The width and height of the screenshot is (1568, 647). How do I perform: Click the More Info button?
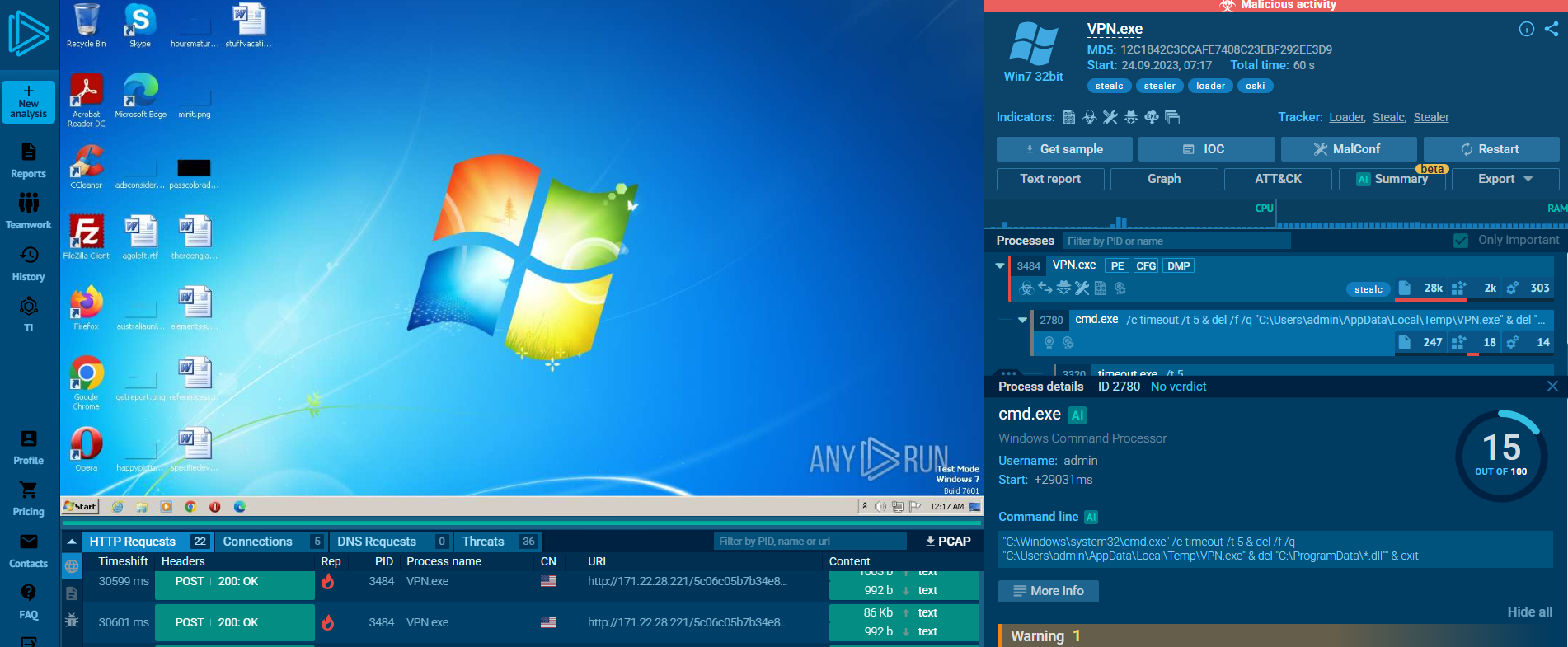1048,591
